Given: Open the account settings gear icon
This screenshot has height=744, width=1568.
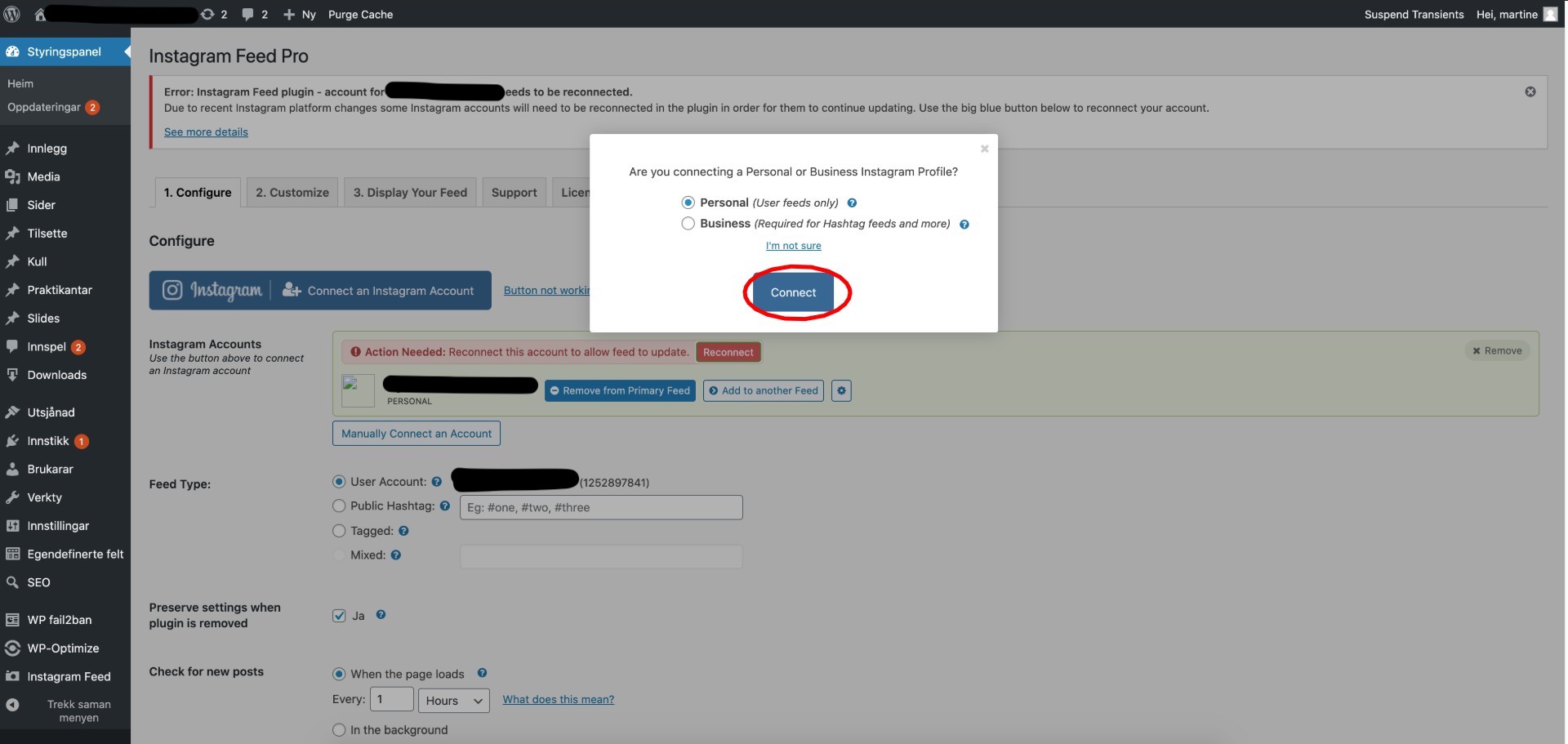Looking at the screenshot, I should pos(841,390).
